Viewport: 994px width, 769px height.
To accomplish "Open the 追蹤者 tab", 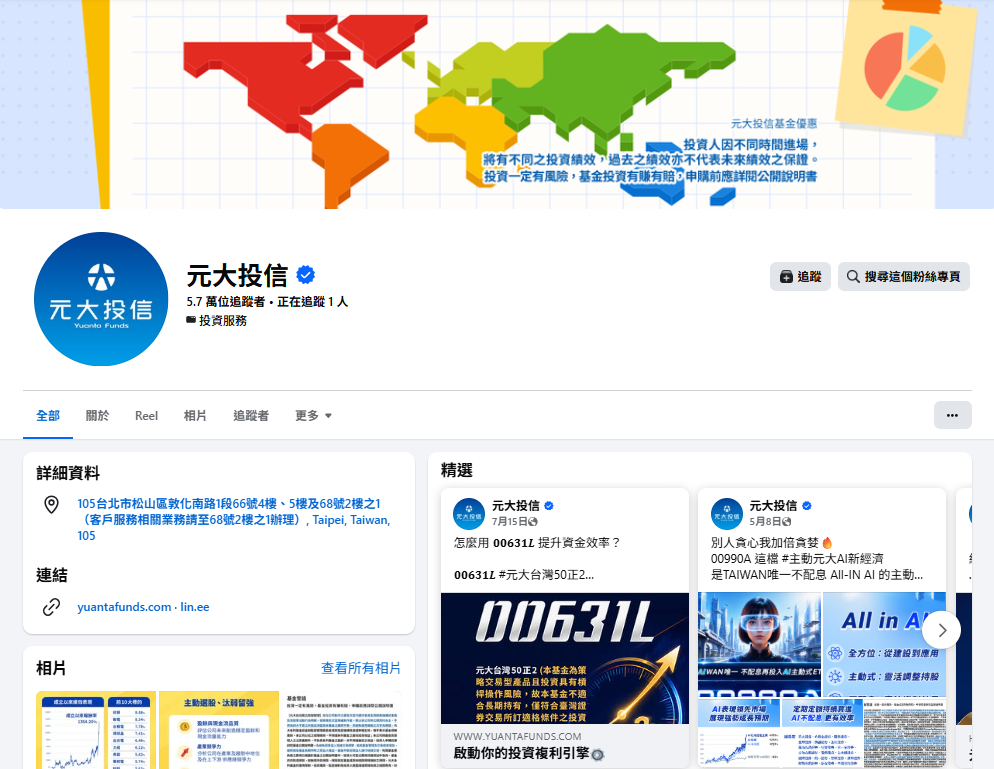I will click(251, 416).
